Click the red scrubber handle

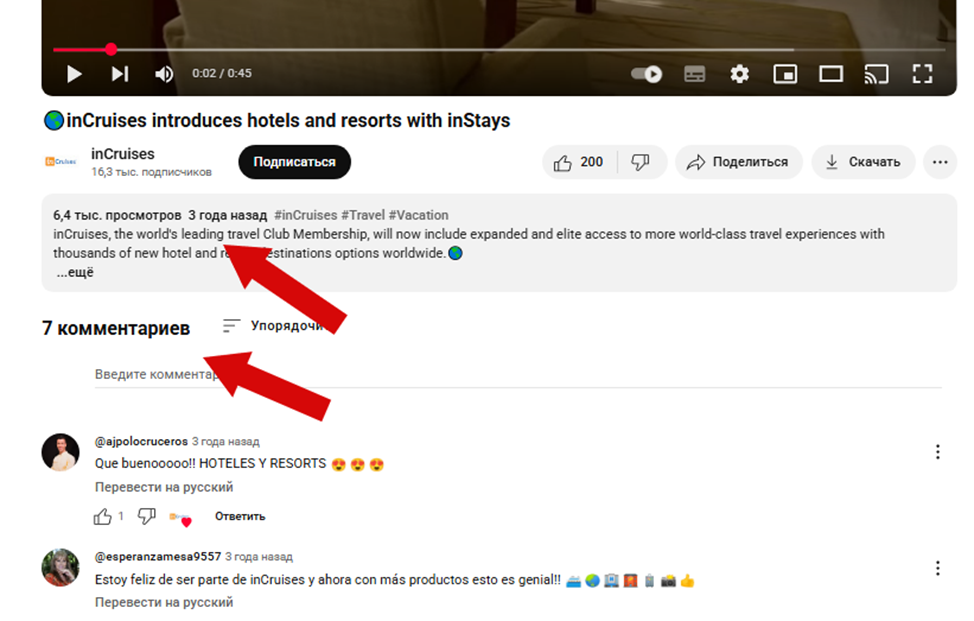(x=111, y=49)
